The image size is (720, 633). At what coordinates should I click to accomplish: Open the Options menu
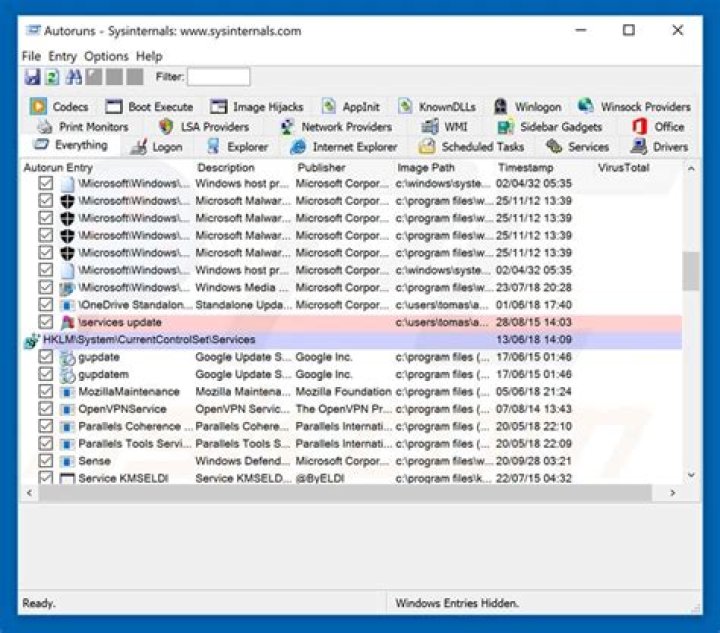pyautogui.click(x=106, y=56)
